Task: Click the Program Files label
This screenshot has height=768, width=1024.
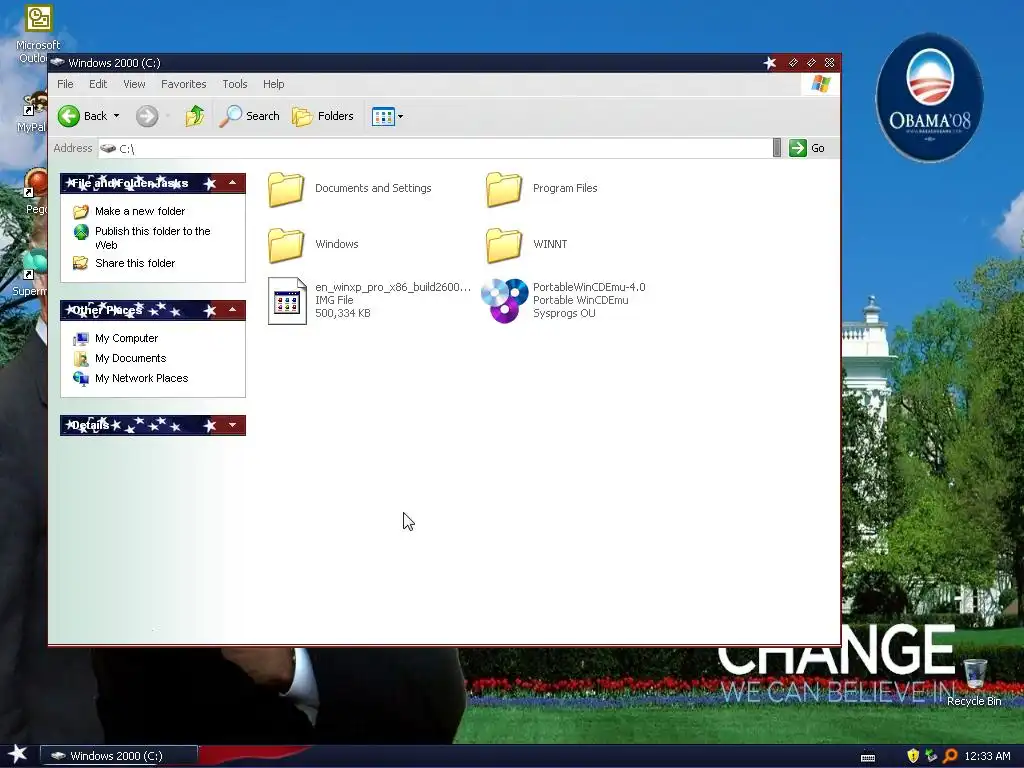Action: (565, 188)
